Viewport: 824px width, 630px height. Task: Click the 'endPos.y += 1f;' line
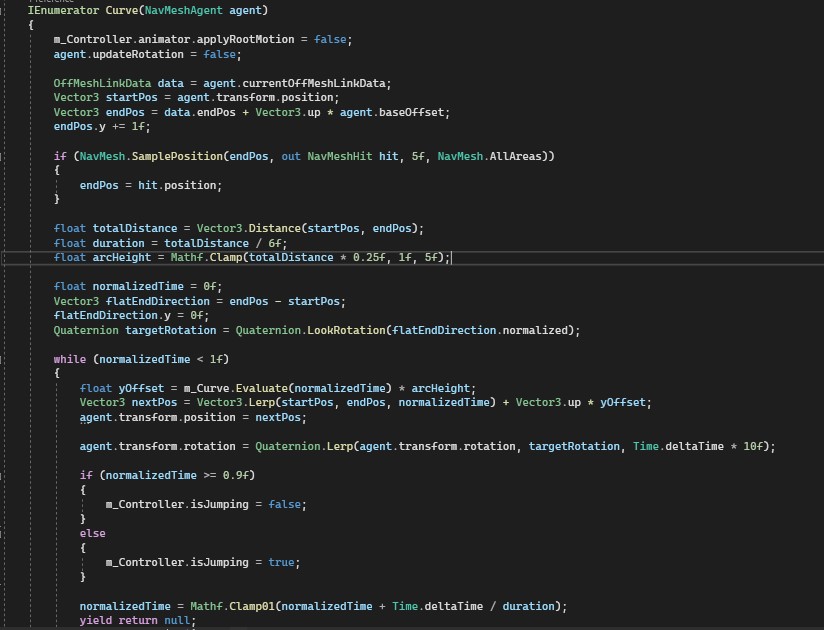pyautogui.click(x=102, y=127)
